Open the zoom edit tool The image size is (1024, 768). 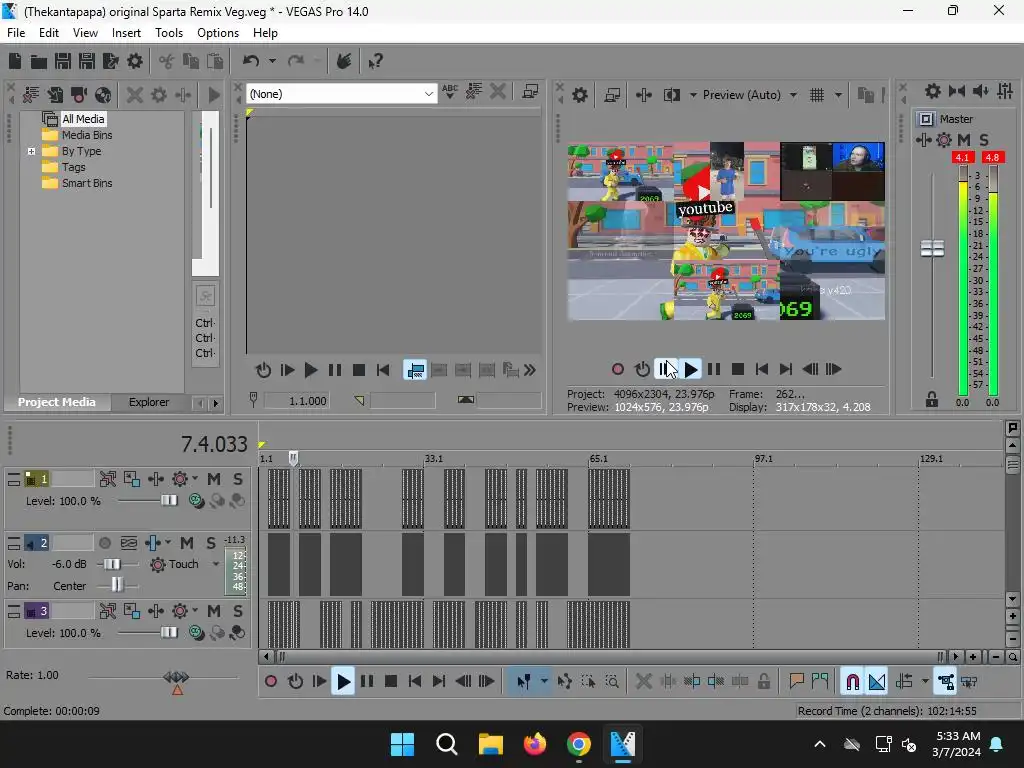coord(612,682)
